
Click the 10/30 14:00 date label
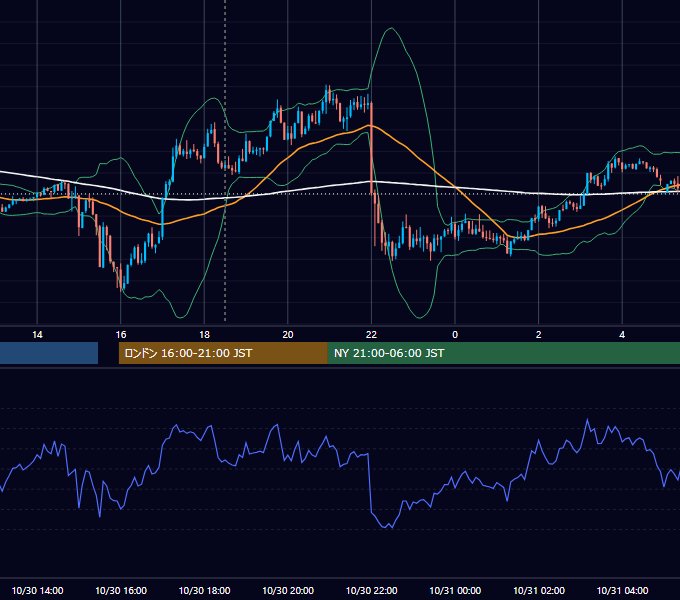coord(37,590)
